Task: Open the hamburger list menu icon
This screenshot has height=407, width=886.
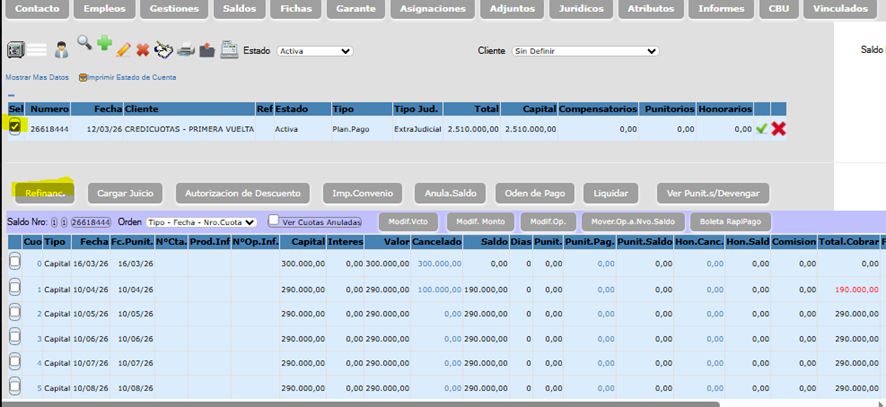Action: coord(37,50)
